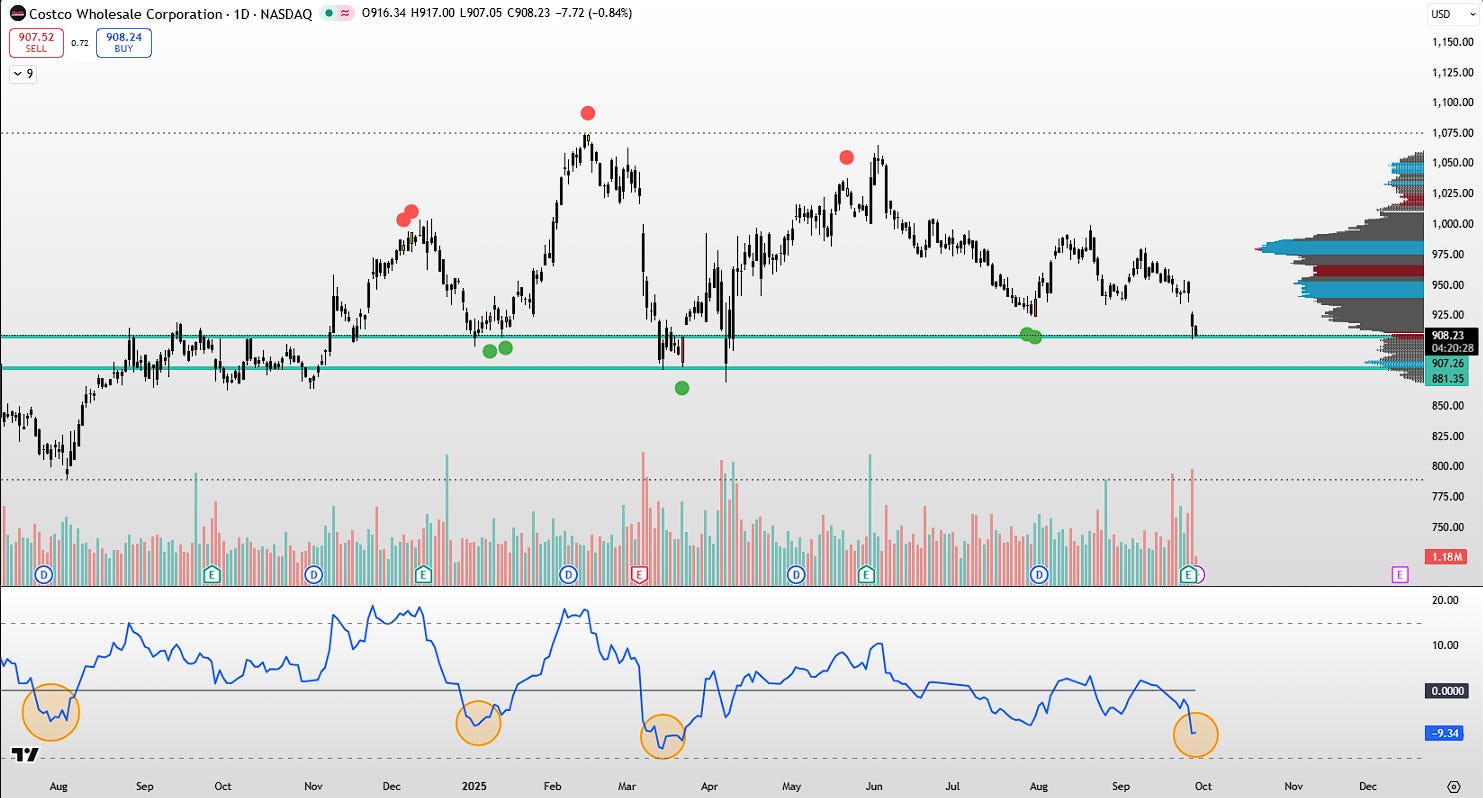1483x798 pixels.
Task: Open dividend marker below February 2025
Action: [x=568, y=574]
